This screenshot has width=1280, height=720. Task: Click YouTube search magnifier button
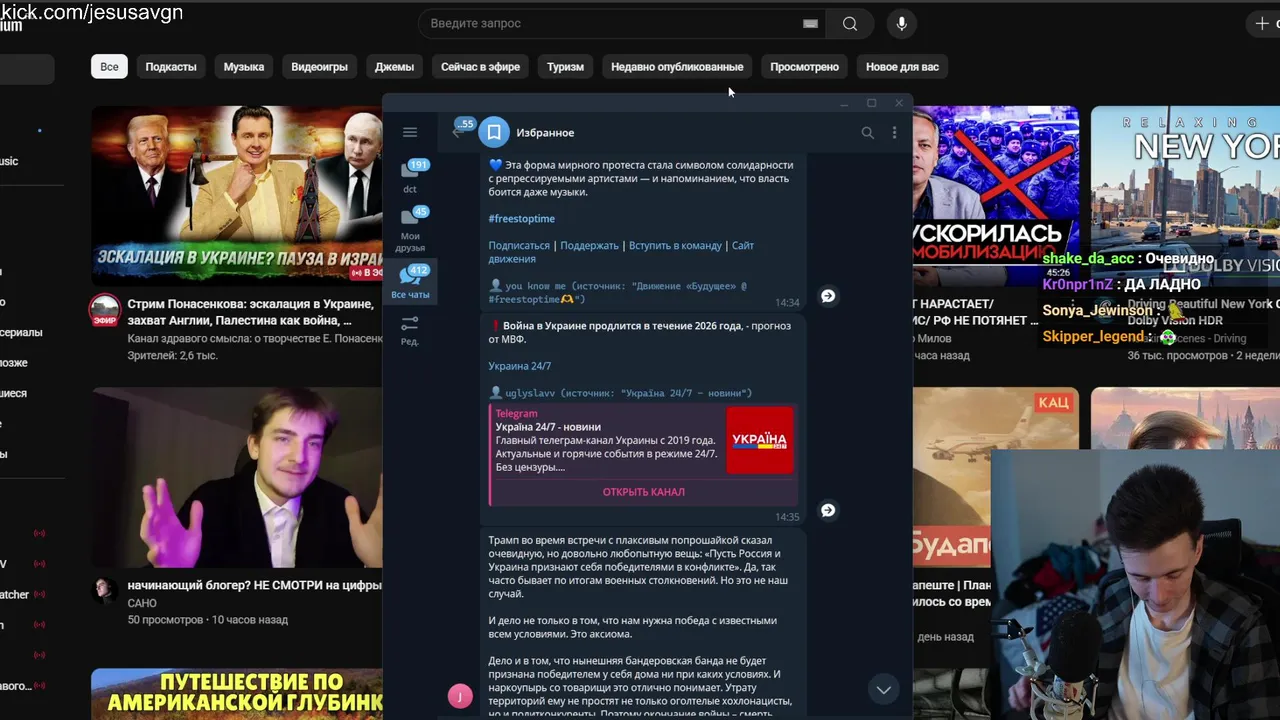pos(850,24)
